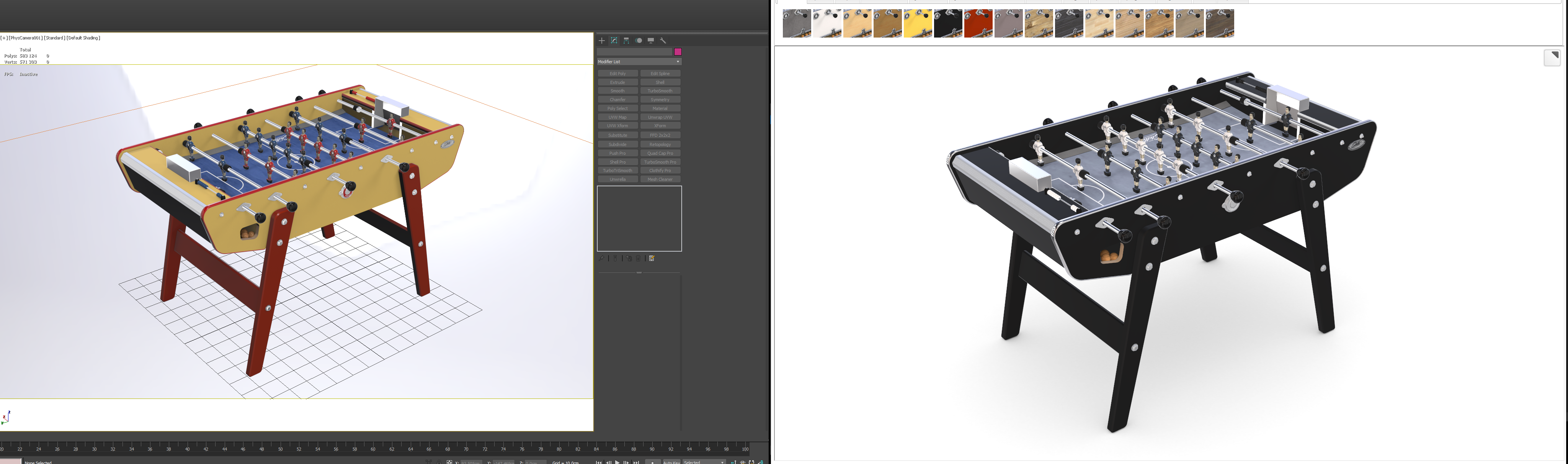The height and width of the screenshot is (464, 1568).
Task: Select the black finish thumbnail
Action: [x=948, y=23]
